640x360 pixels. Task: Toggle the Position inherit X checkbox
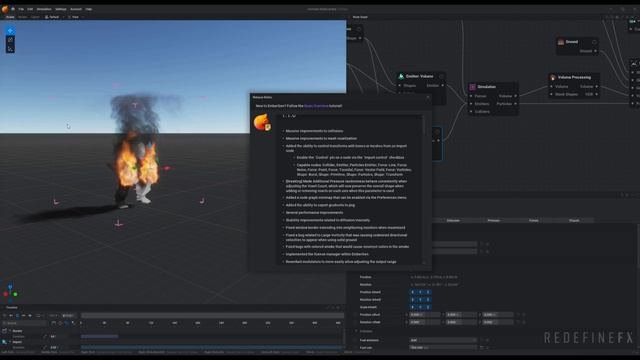(x=412, y=292)
